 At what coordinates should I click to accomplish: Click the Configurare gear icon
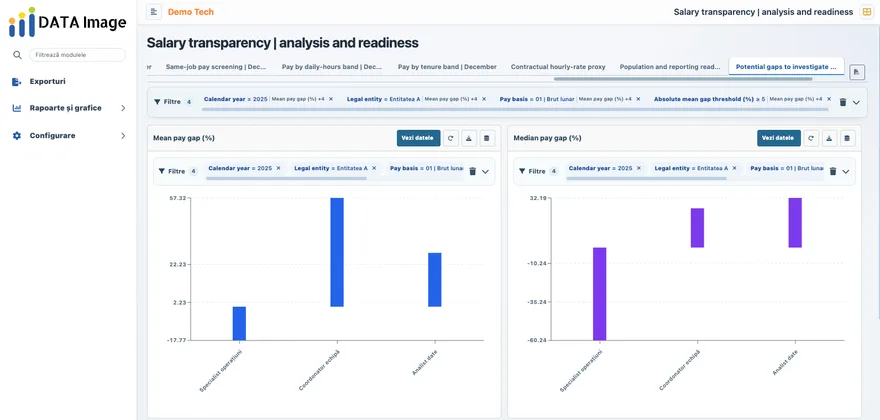tap(17, 135)
